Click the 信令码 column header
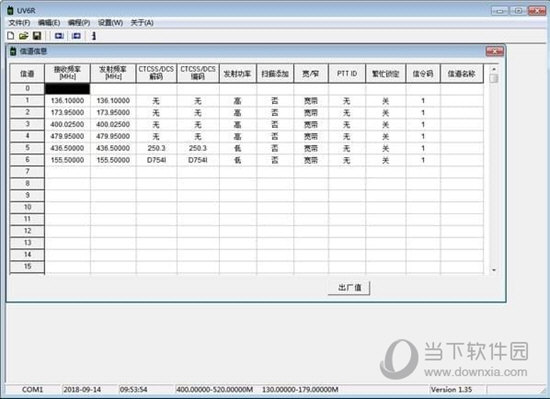Screen dimensions: 550x399 click(x=423, y=74)
